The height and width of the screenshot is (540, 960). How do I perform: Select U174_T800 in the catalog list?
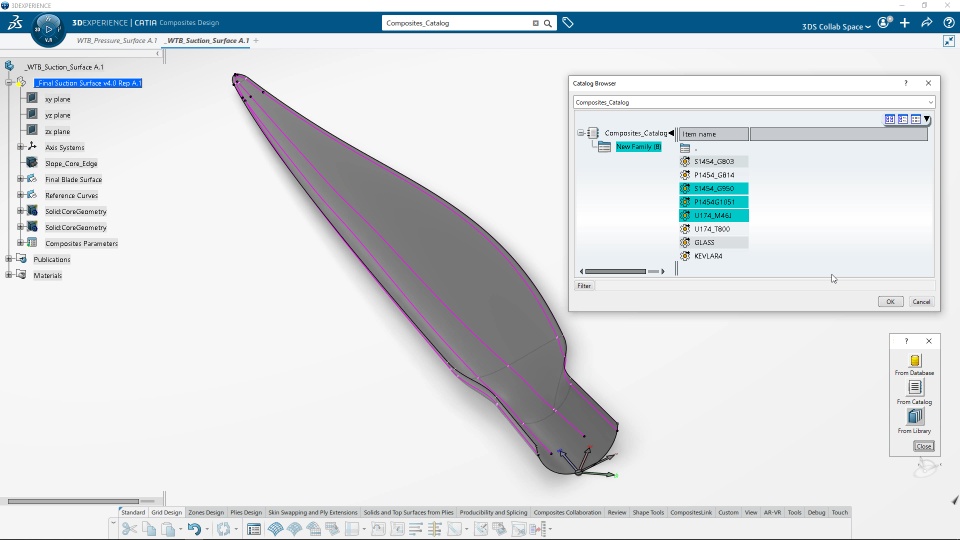(x=712, y=229)
